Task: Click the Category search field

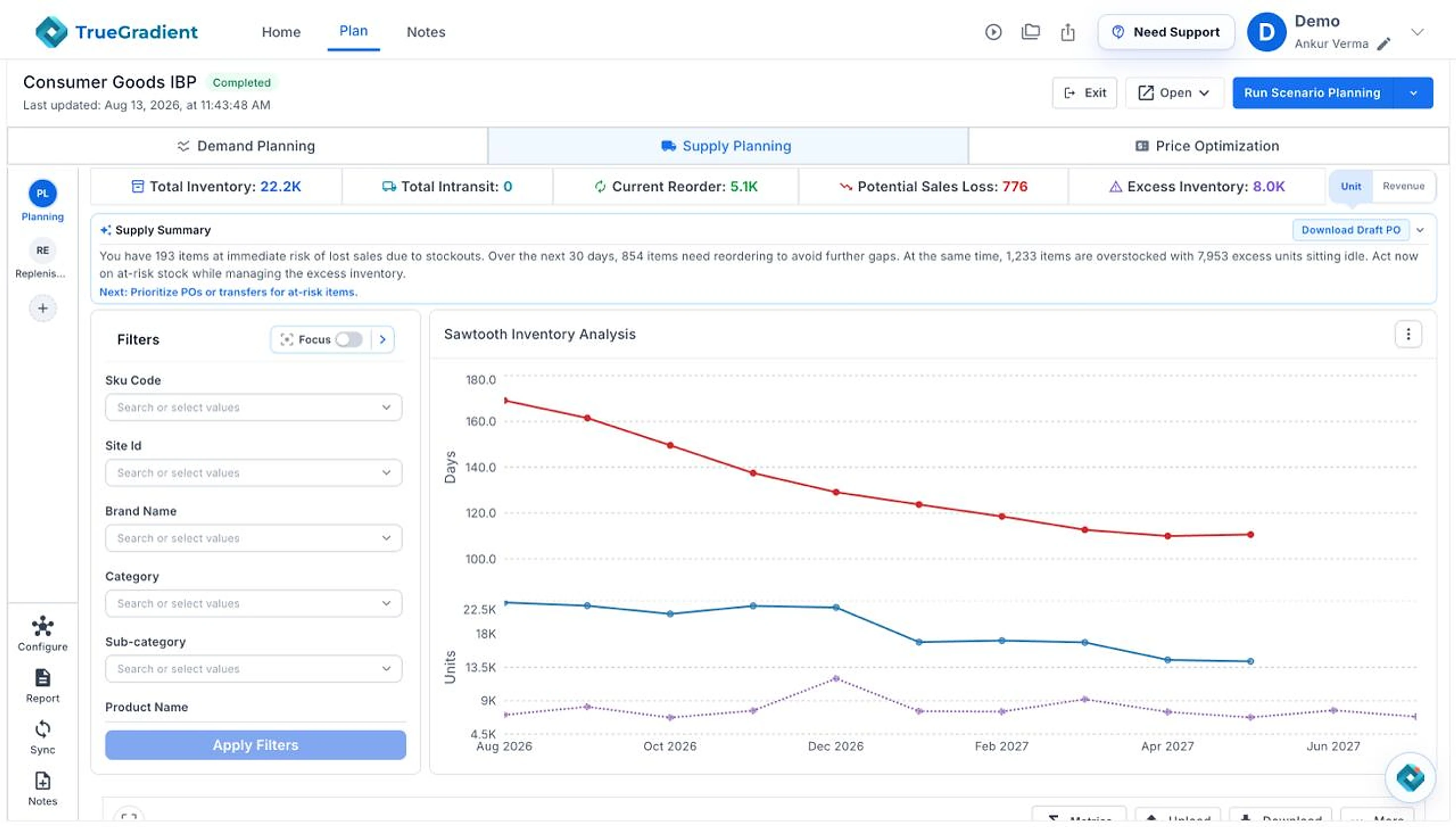Action: pyautogui.click(x=253, y=603)
